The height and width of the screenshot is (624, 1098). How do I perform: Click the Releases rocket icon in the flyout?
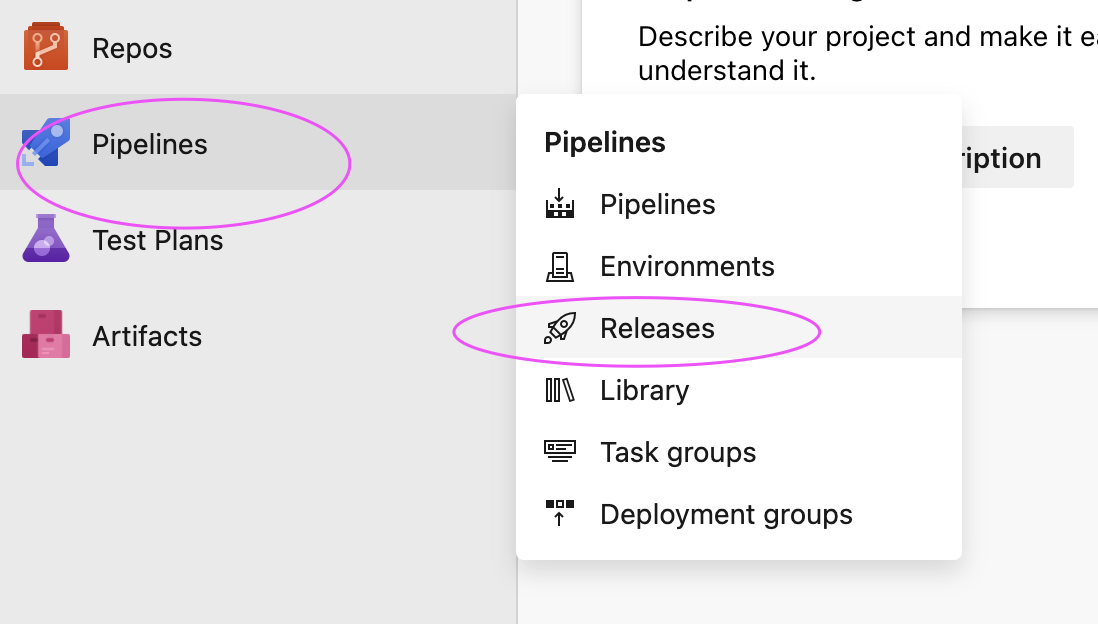[560, 328]
